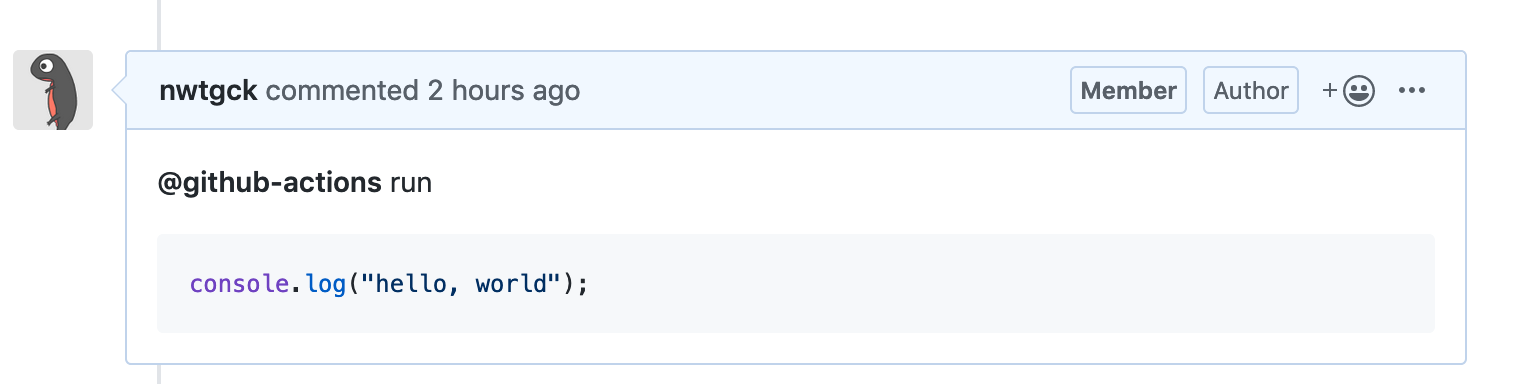Click the comment pointer caret beside the avatar
This screenshot has width=1524, height=384.
118,91
